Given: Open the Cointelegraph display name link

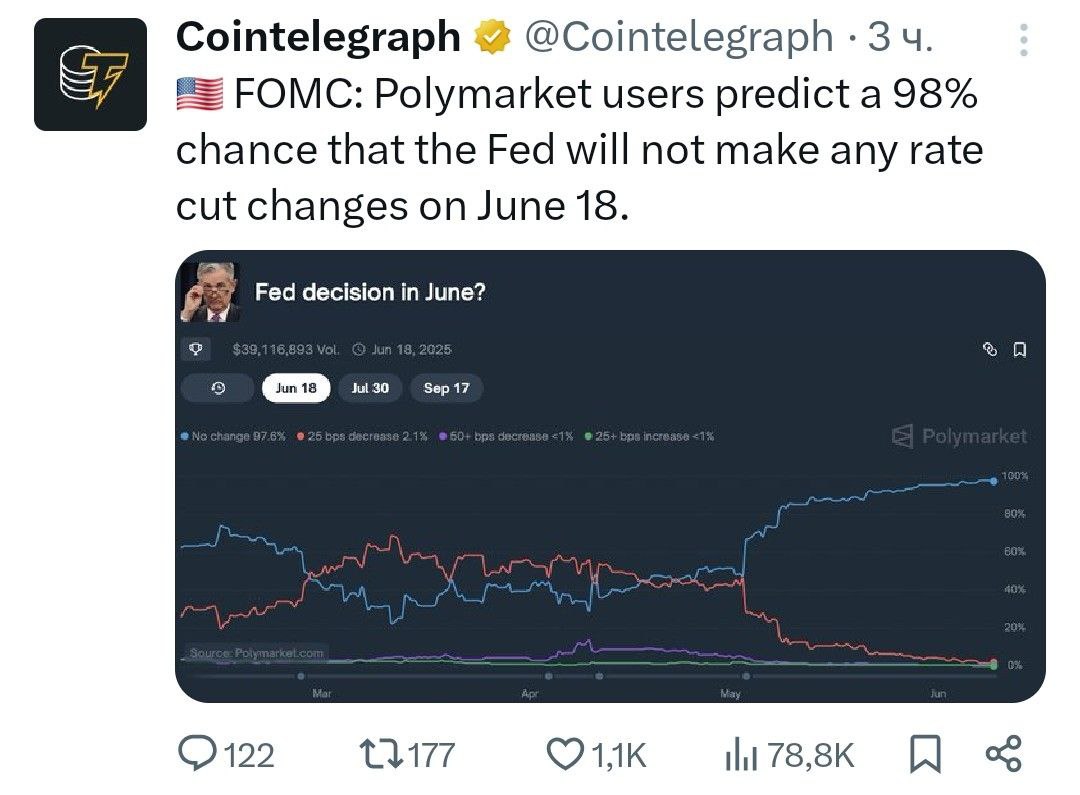Looking at the screenshot, I should point(318,37).
